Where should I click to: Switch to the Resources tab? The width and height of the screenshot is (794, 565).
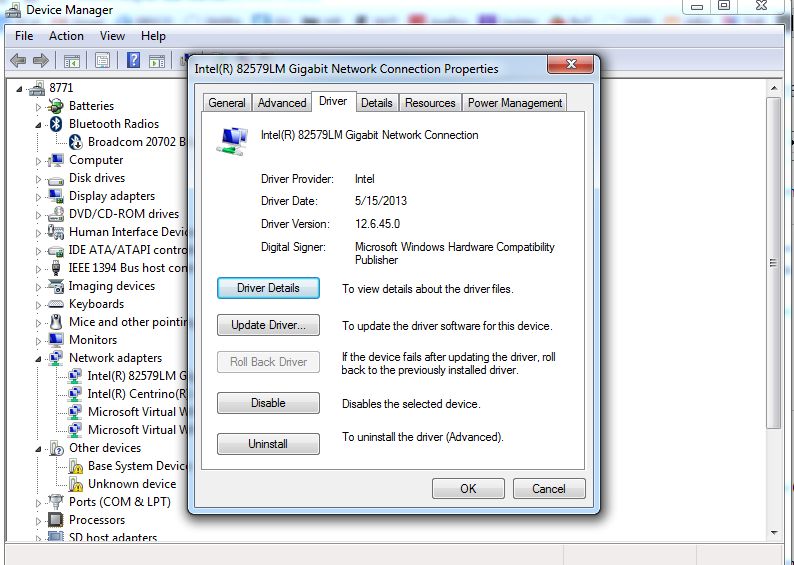(430, 103)
